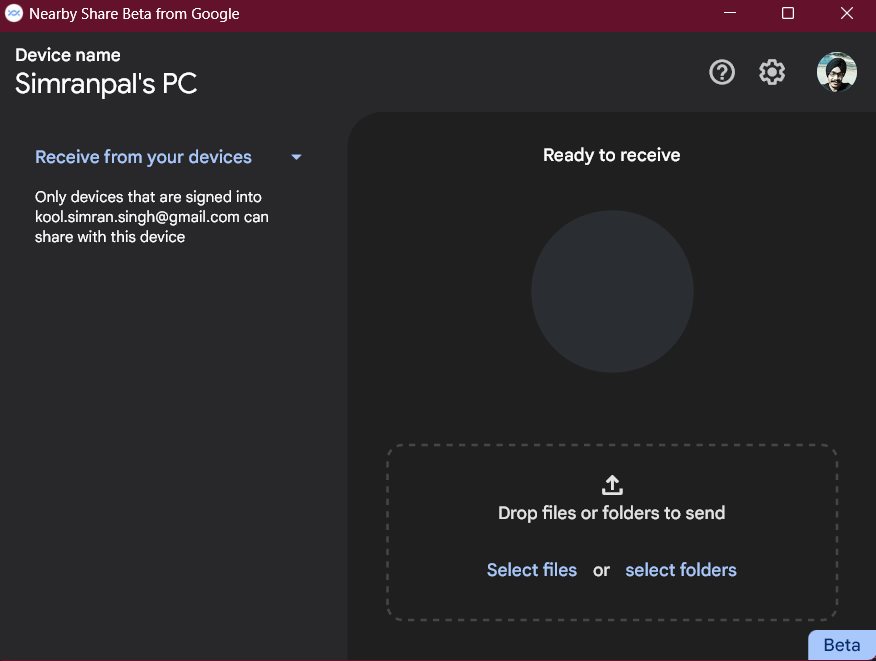Image resolution: width=876 pixels, height=661 pixels.
Task: Open settings with the gear icon
Action: 772,72
